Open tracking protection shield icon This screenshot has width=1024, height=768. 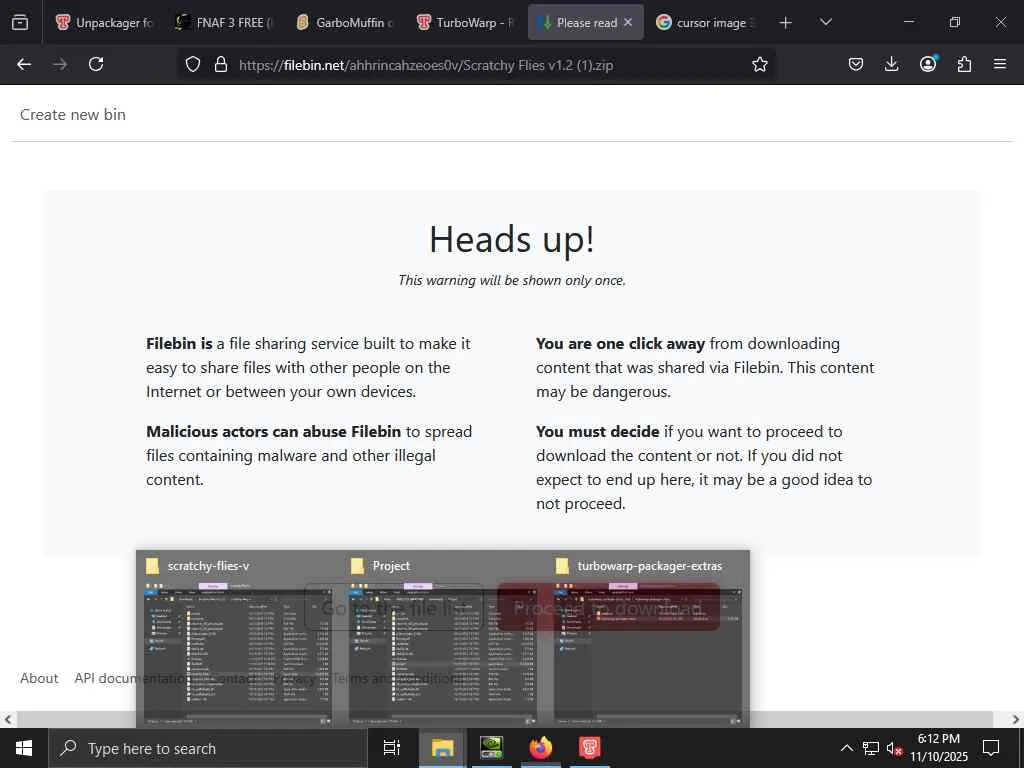[193, 64]
